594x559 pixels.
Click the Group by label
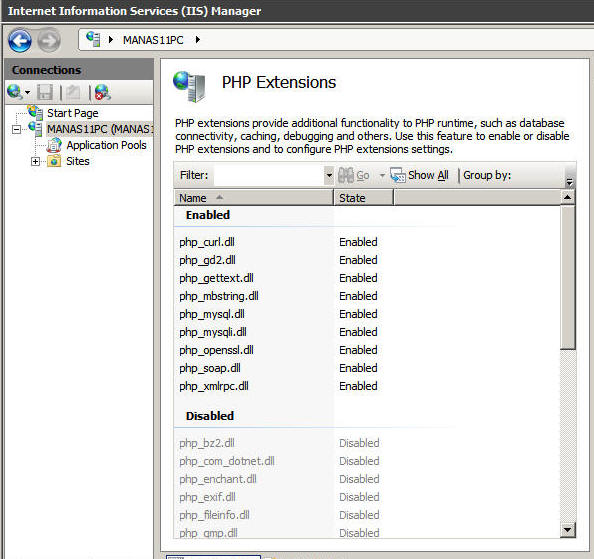tap(487, 175)
